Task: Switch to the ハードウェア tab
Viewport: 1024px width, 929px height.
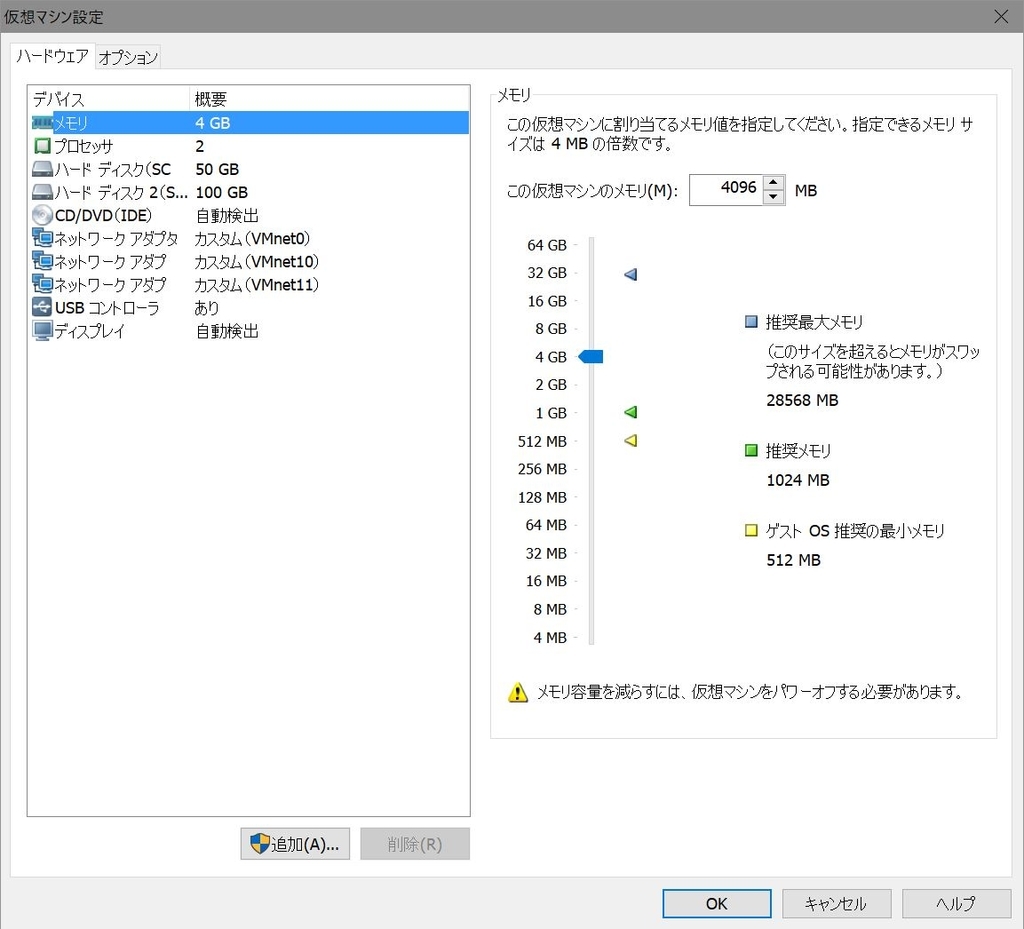Action: [51, 57]
